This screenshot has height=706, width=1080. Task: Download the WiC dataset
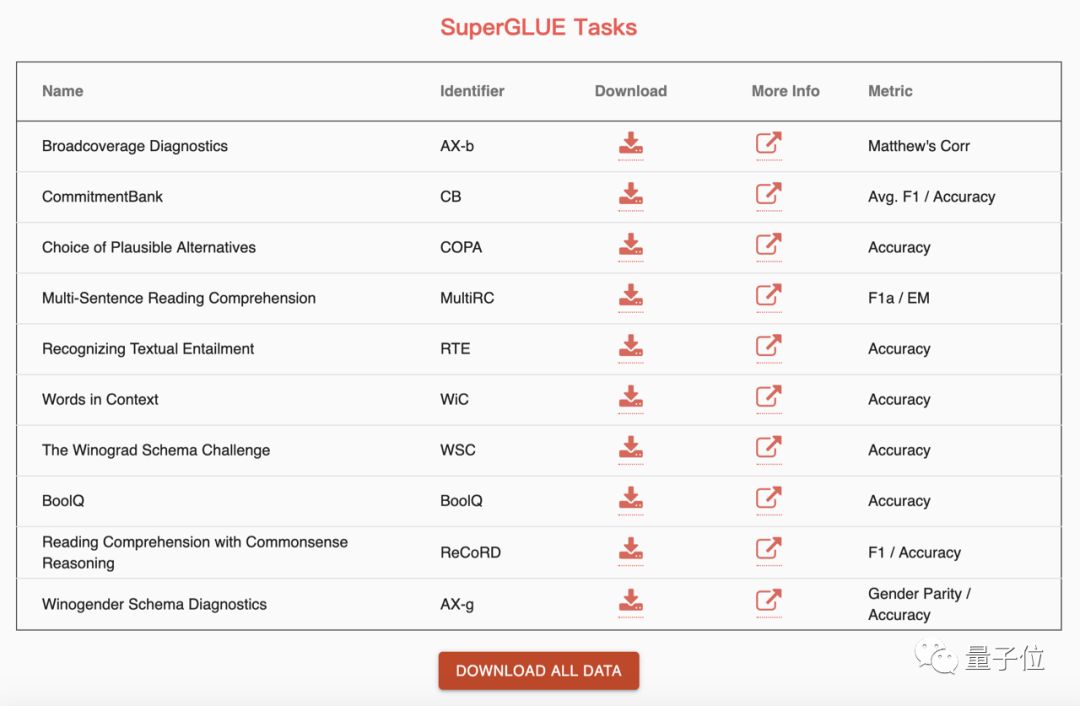click(631, 397)
